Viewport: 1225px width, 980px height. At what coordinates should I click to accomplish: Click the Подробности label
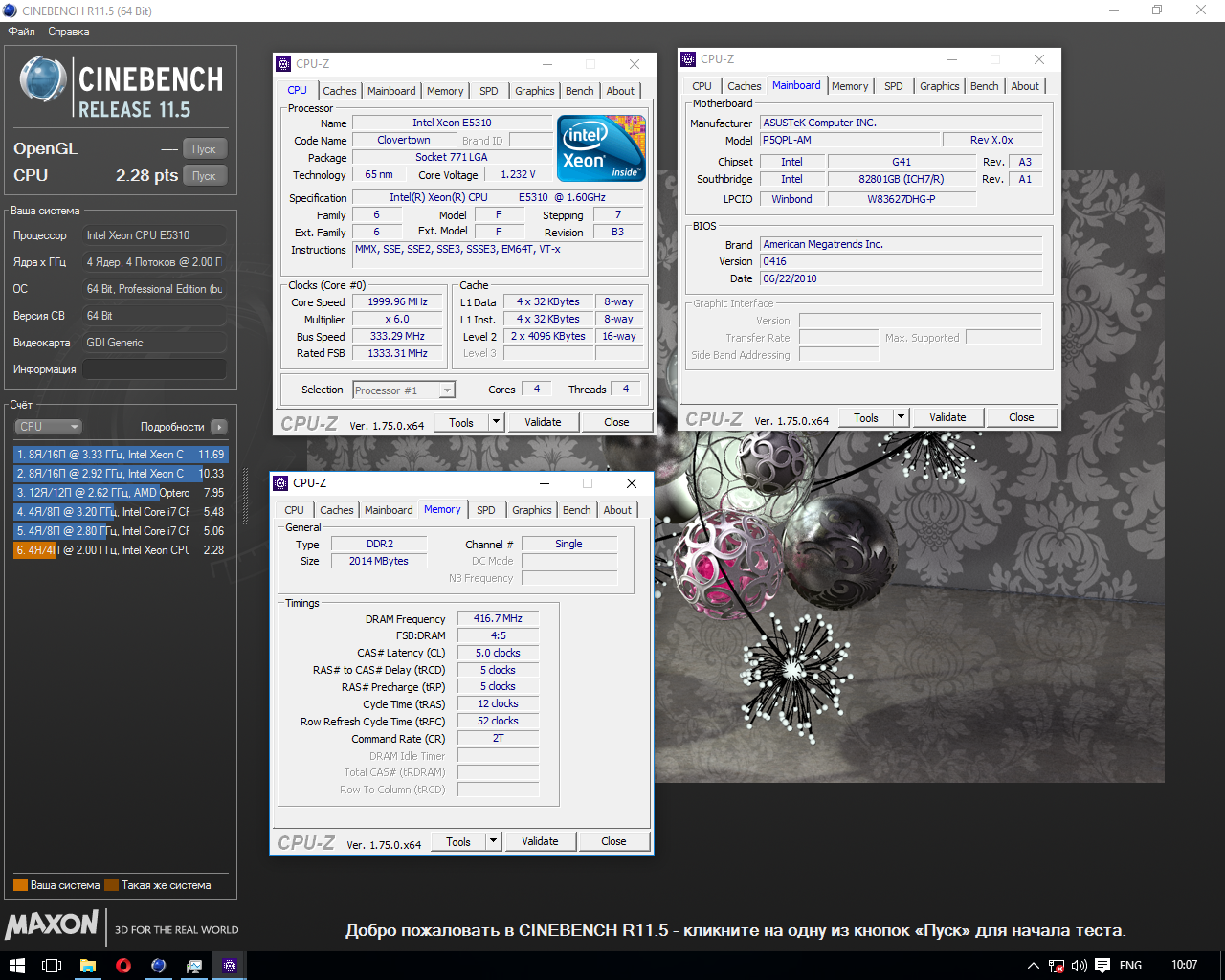click(x=172, y=427)
